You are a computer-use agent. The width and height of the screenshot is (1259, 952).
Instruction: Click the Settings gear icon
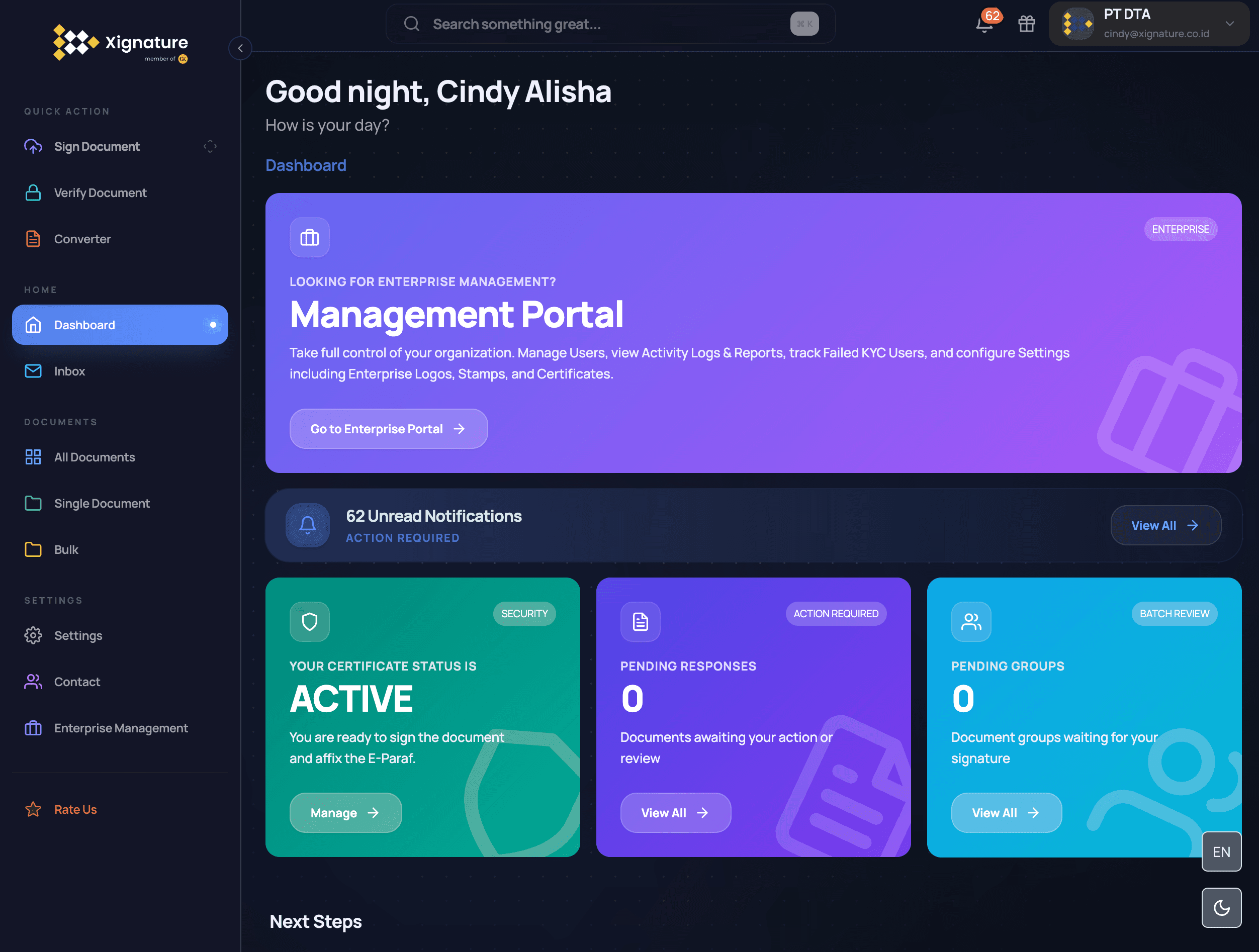point(33,635)
